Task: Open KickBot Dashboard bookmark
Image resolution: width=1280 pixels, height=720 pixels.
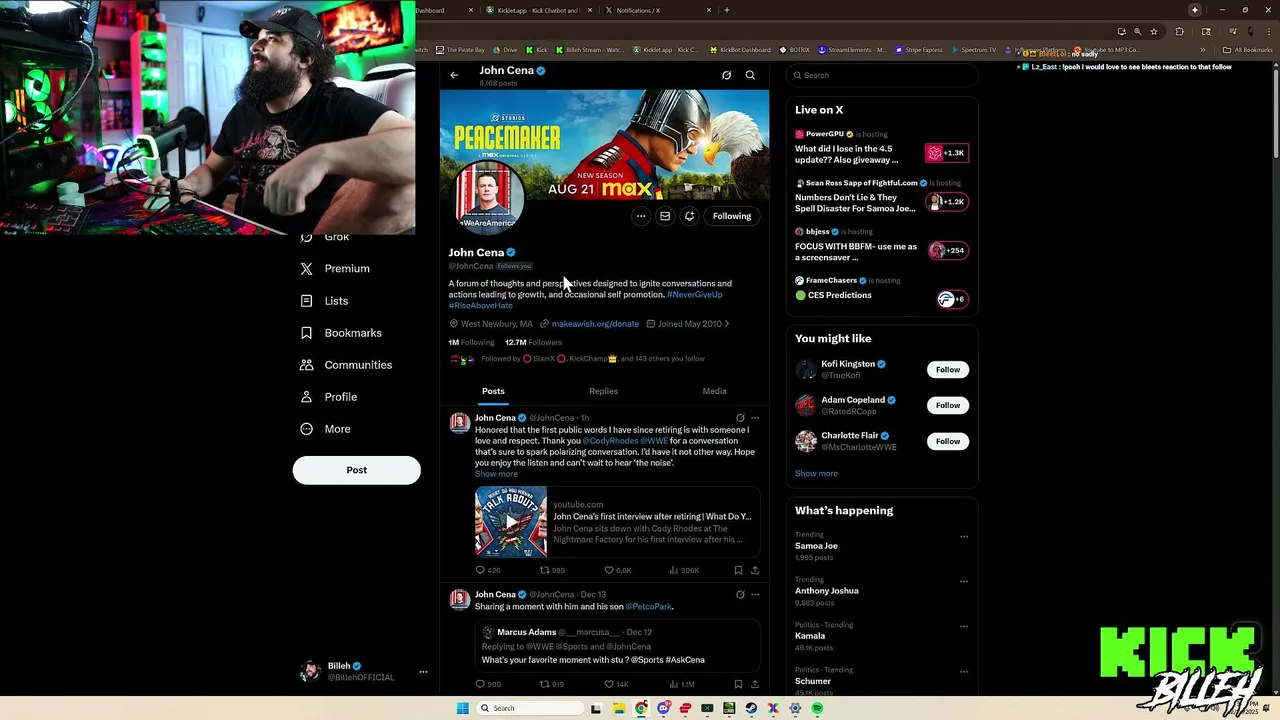Action: [x=740, y=50]
